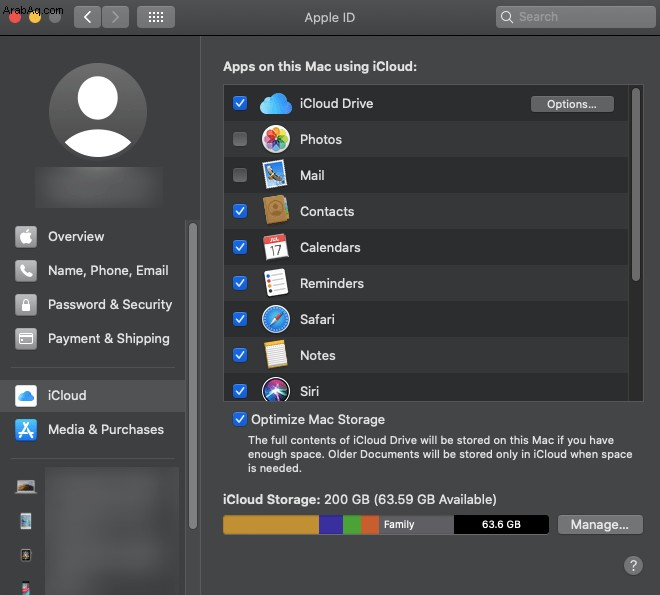Image resolution: width=660 pixels, height=595 pixels.
Task: Open help with the question mark button
Action: coord(633,565)
